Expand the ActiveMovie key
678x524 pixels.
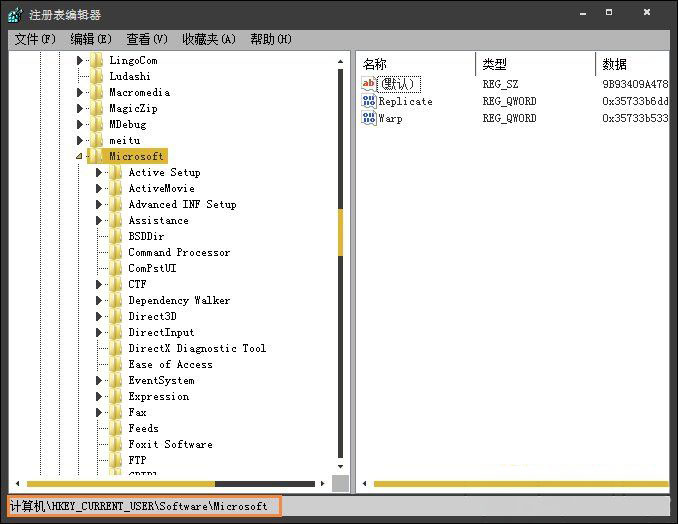[99, 189]
